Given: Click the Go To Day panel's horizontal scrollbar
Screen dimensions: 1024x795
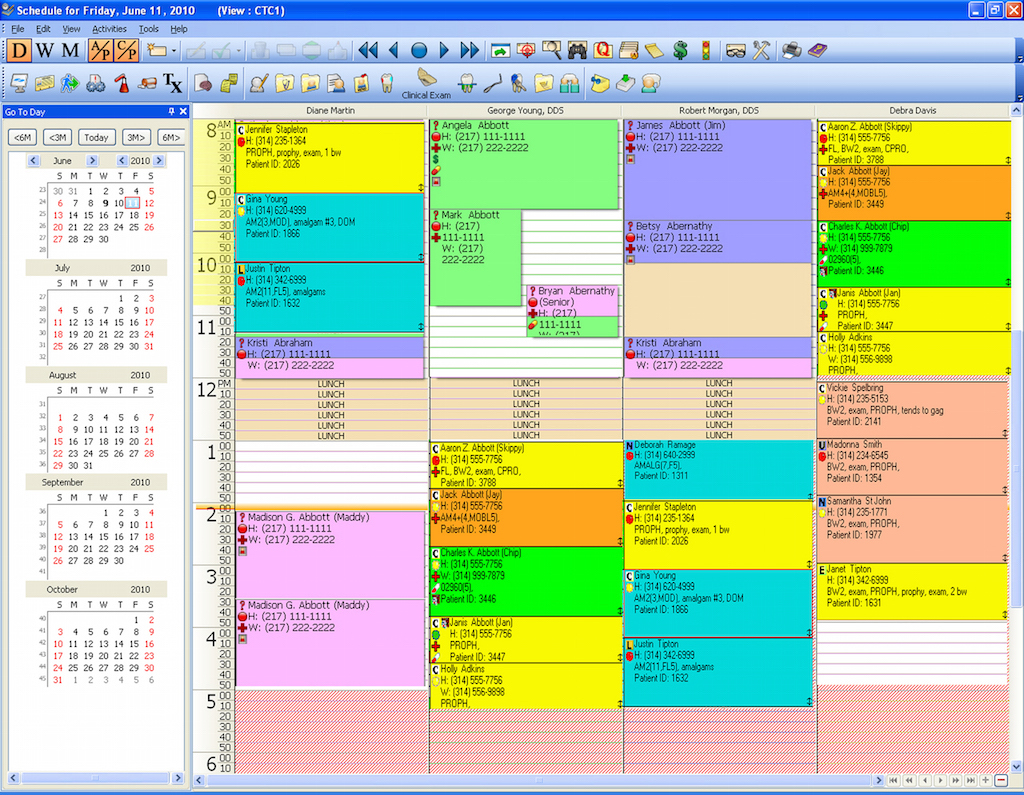Looking at the screenshot, I should tap(95, 778).
